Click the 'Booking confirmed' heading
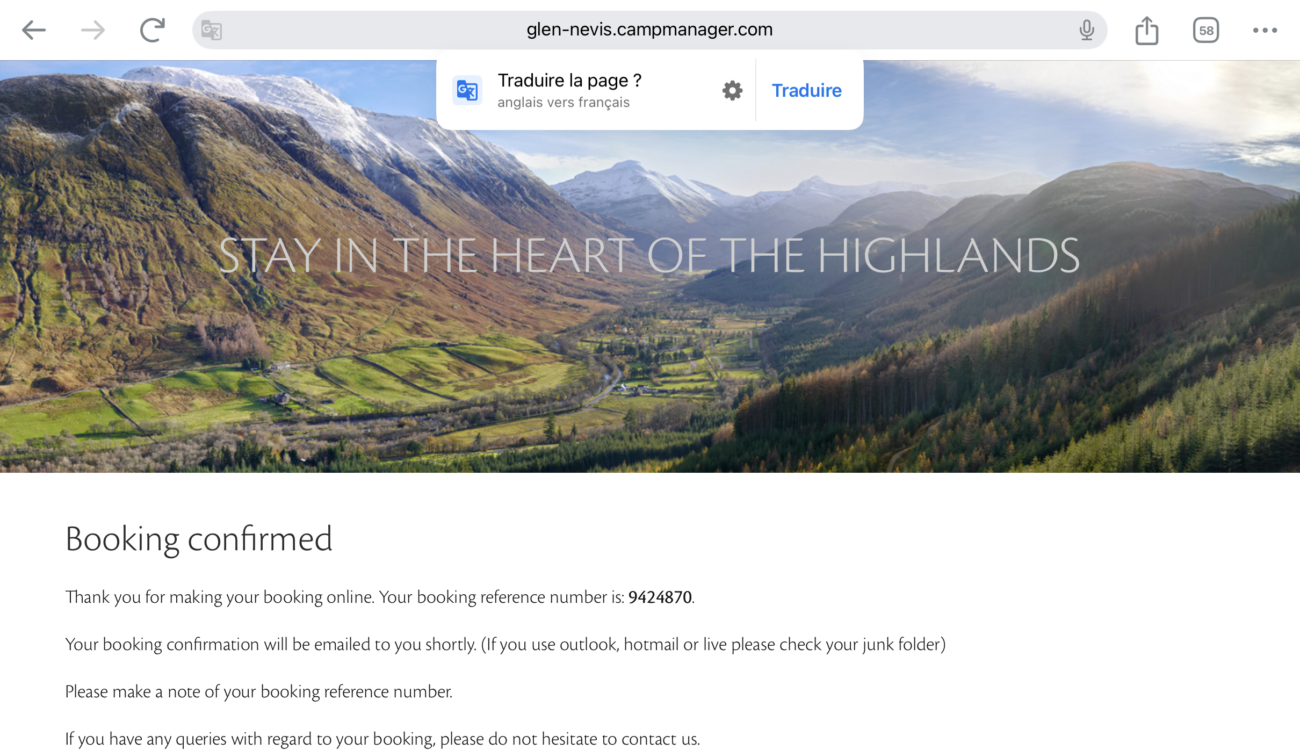Screen dimensions: 1300x750 point(199,539)
